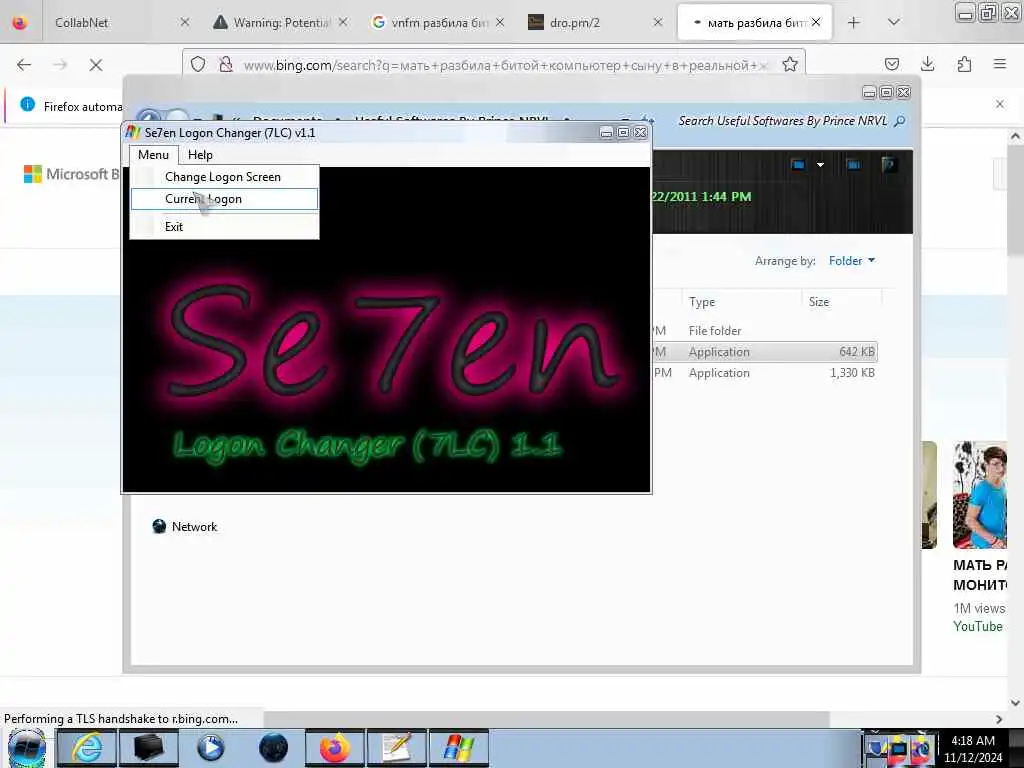1024x768 pixels.
Task: Click the Firefox forward arrow
Action: (x=60, y=65)
